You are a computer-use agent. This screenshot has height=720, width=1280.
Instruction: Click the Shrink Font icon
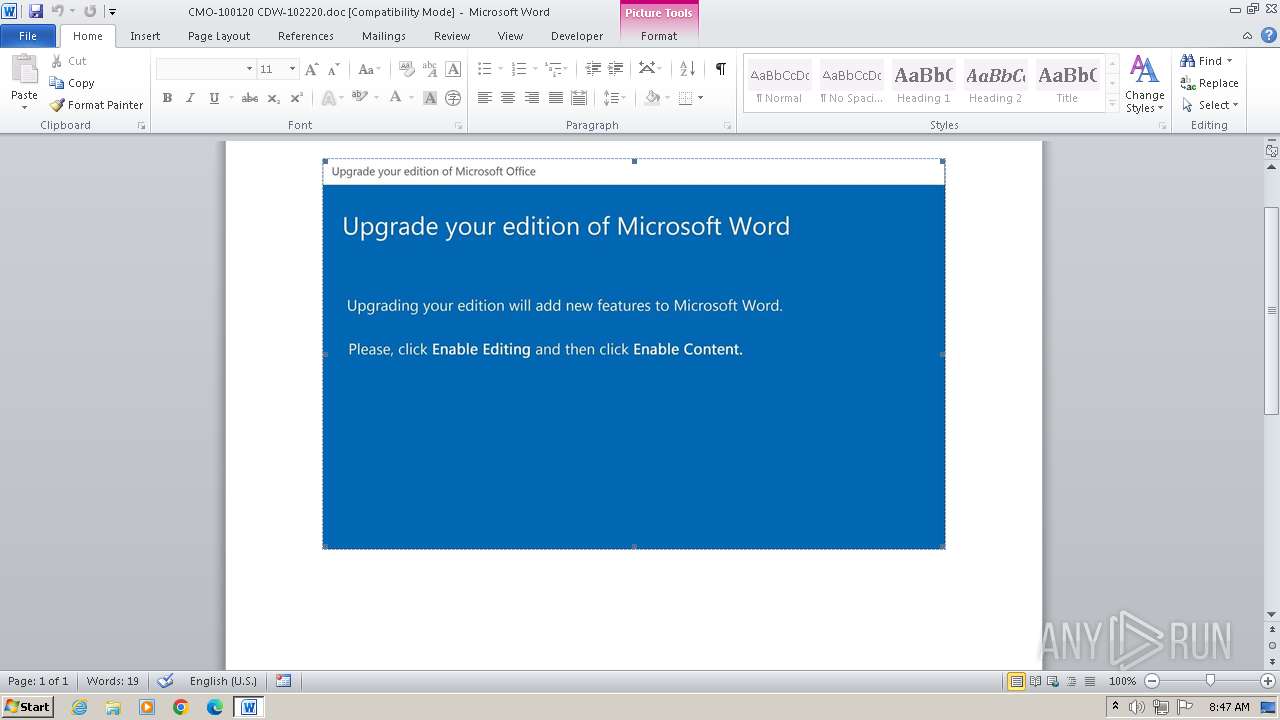click(333, 69)
